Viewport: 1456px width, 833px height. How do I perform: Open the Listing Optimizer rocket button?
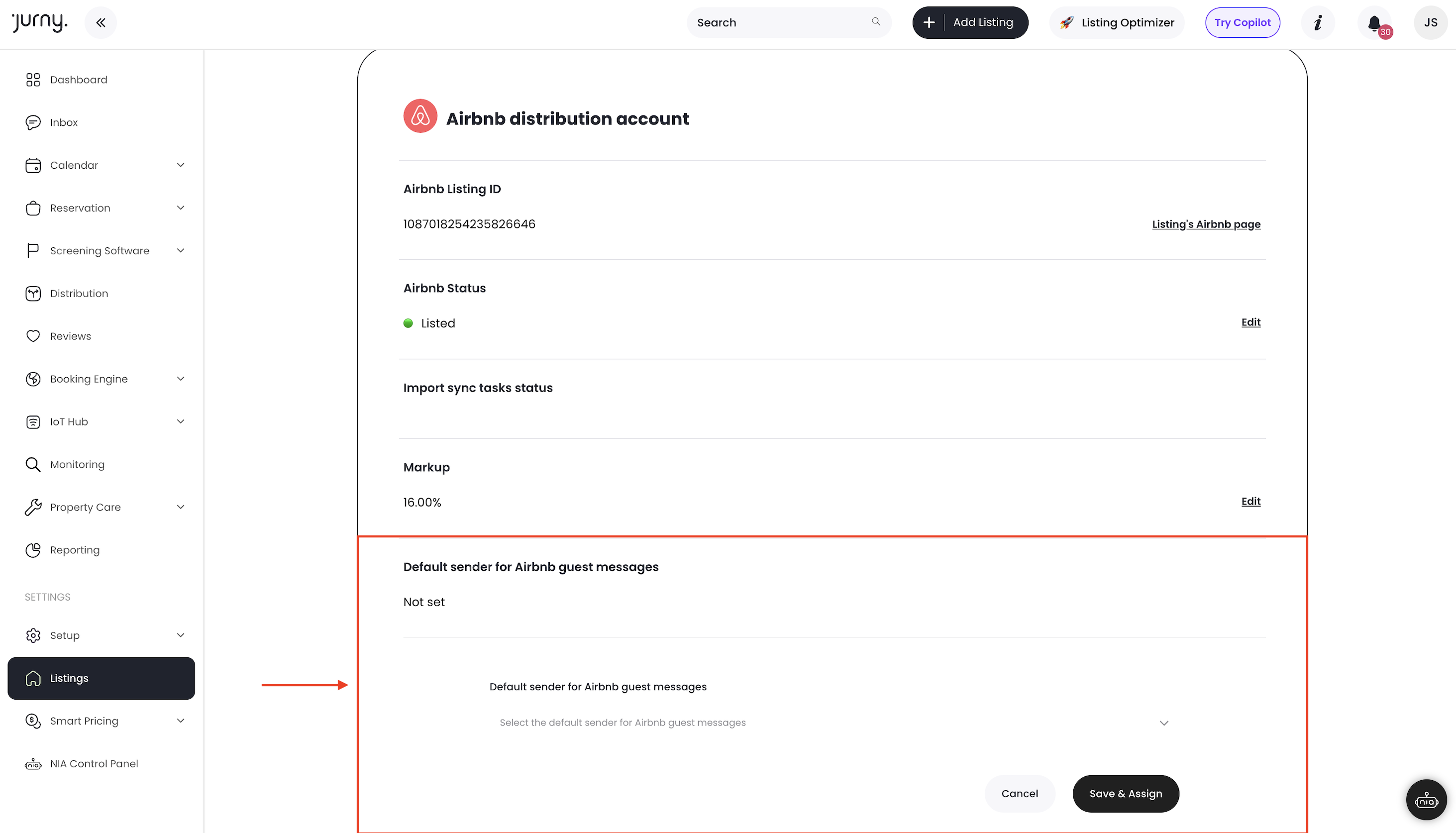[1117, 23]
